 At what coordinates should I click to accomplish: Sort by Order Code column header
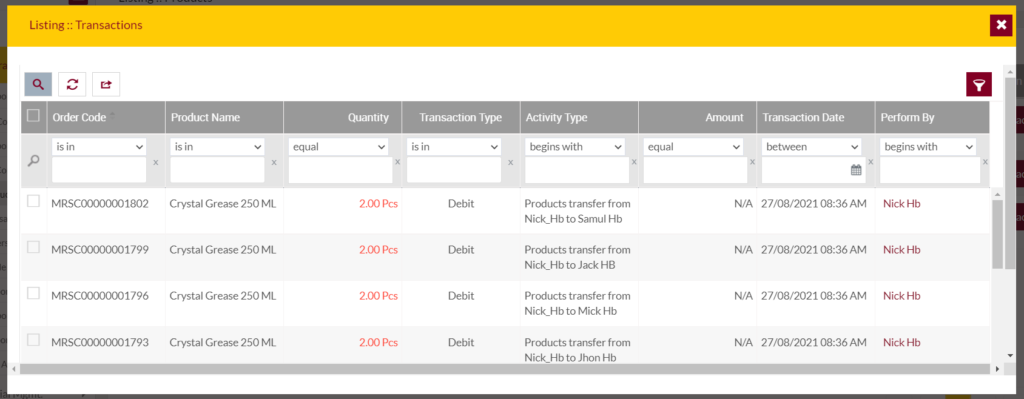pos(79,118)
